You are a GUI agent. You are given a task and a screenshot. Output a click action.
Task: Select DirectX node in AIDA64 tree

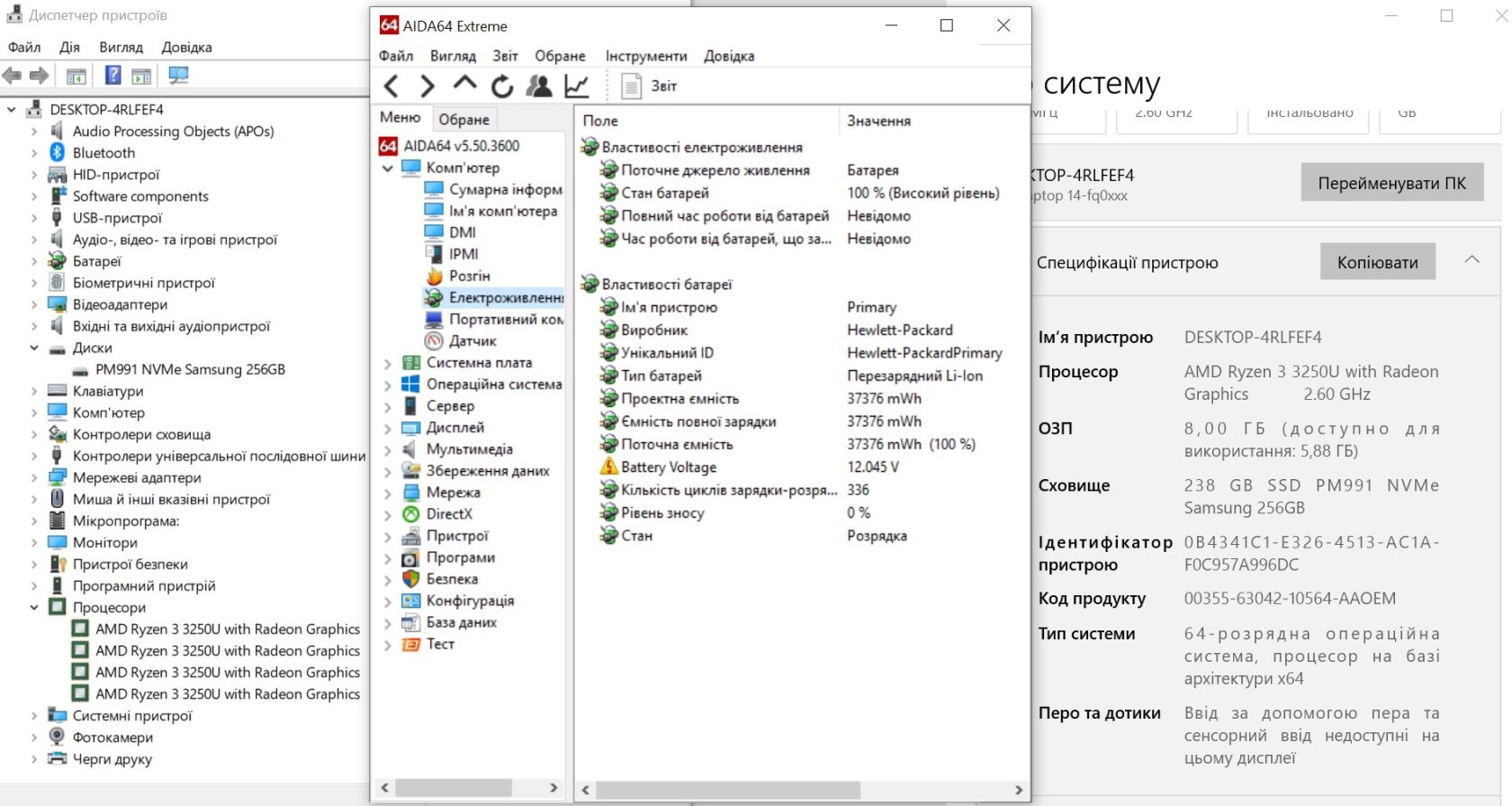(x=449, y=514)
